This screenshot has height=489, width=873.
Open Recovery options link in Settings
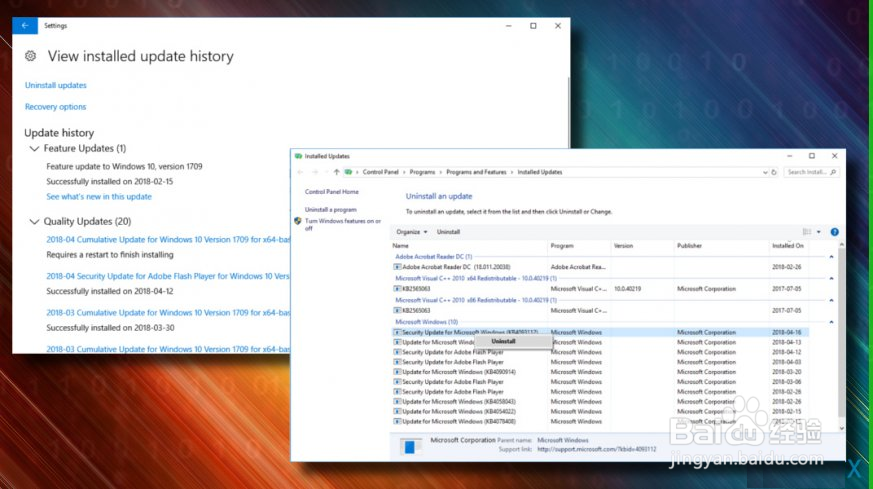55,106
